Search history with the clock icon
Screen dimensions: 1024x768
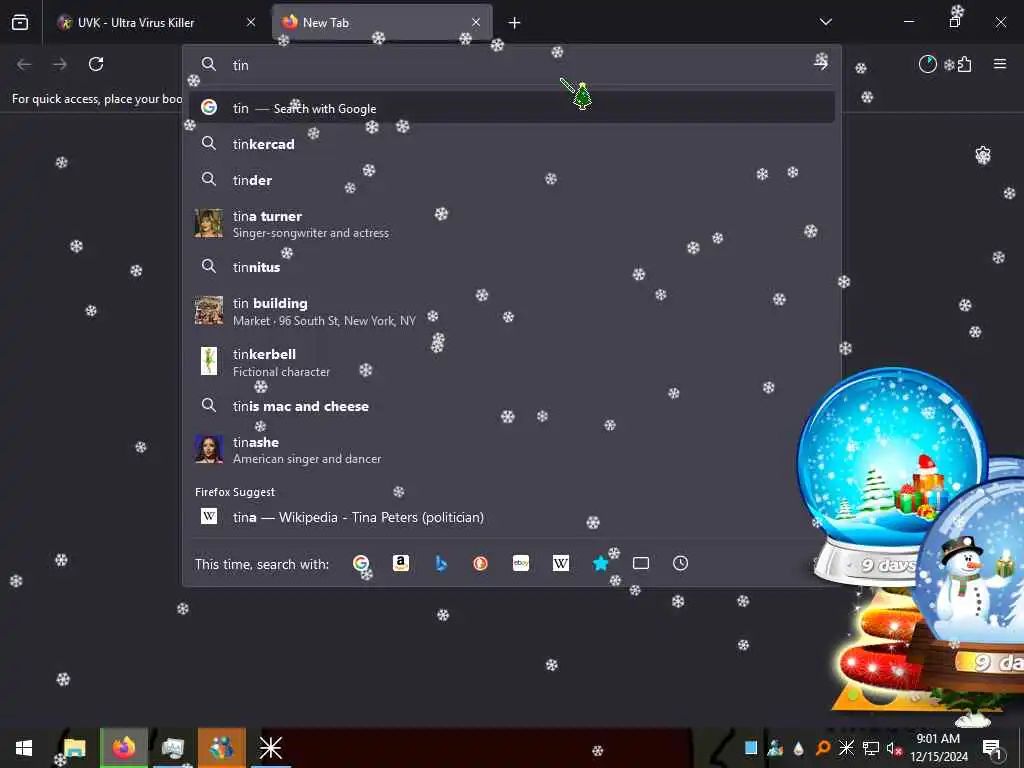point(680,563)
